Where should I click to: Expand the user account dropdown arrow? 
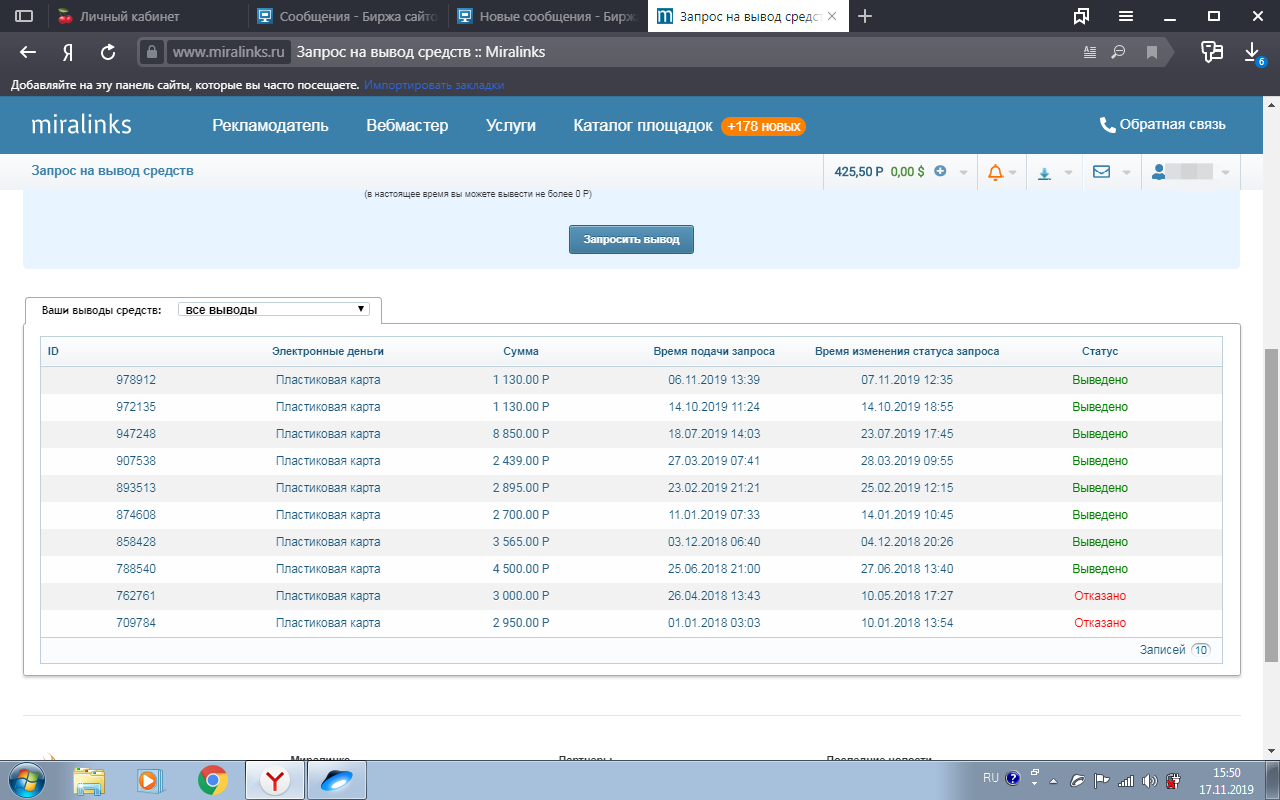point(1225,172)
